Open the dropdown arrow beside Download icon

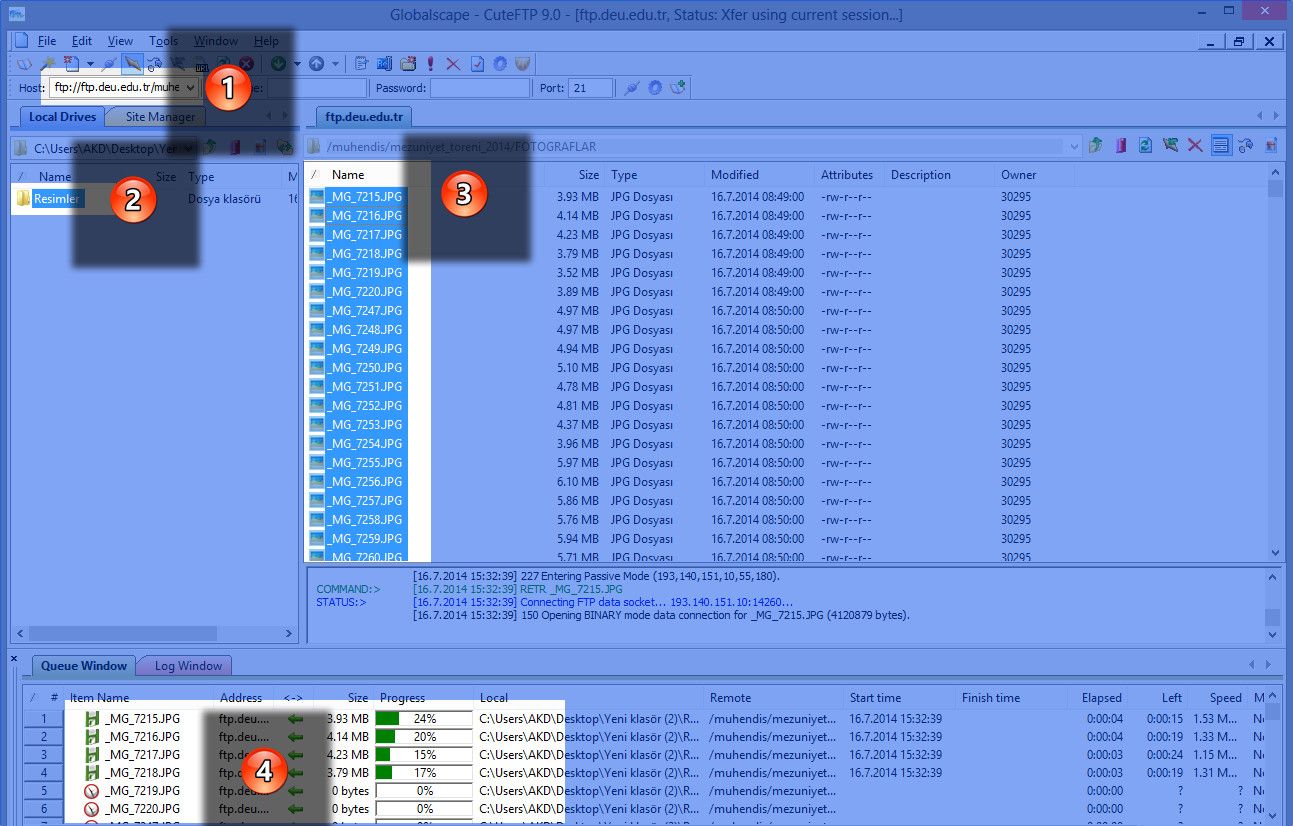296,64
